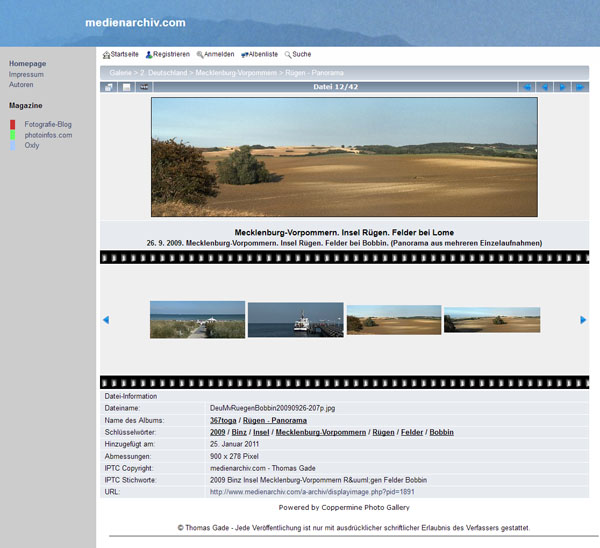Click the Impressum sidebar link

[26, 75]
